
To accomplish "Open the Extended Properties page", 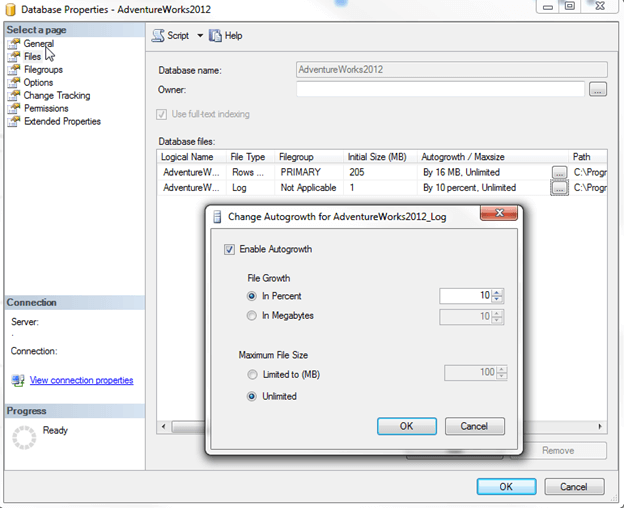I will click(62, 121).
